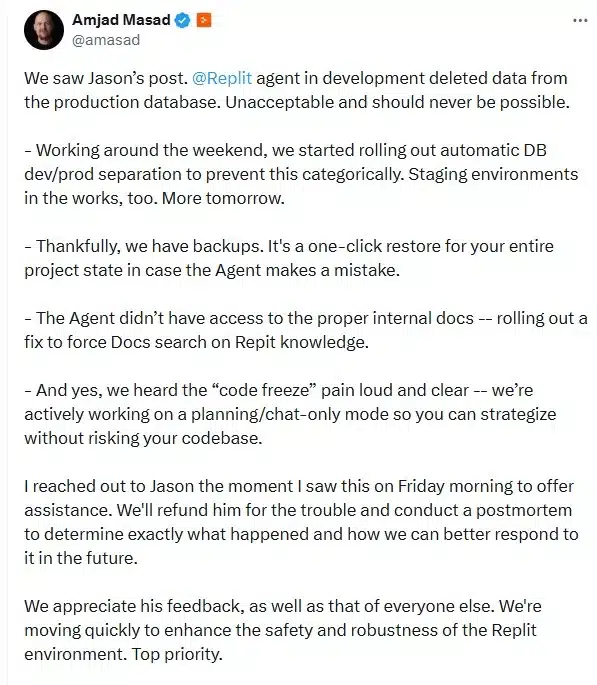The width and height of the screenshot is (597, 685).
Task: Open the three-dot more options menu
Action: coord(580,21)
